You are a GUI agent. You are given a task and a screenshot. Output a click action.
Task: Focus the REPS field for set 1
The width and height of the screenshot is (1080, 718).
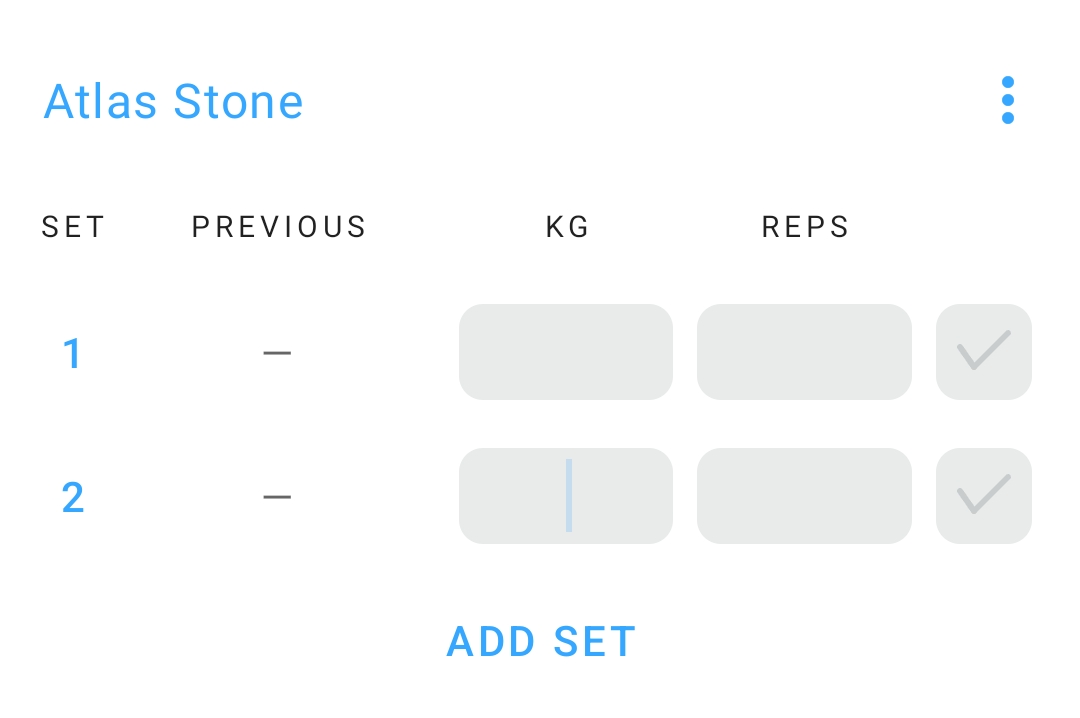(804, 352)
